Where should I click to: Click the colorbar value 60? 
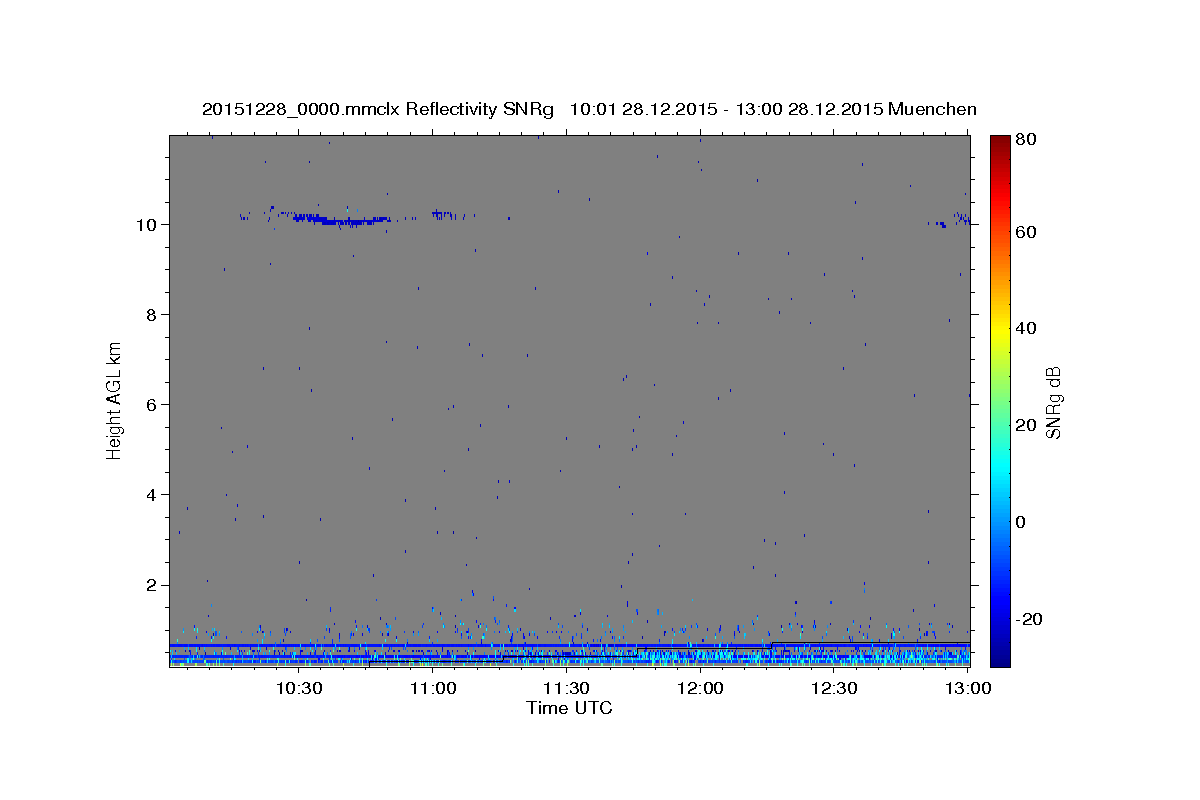(x=1027, y=232)
